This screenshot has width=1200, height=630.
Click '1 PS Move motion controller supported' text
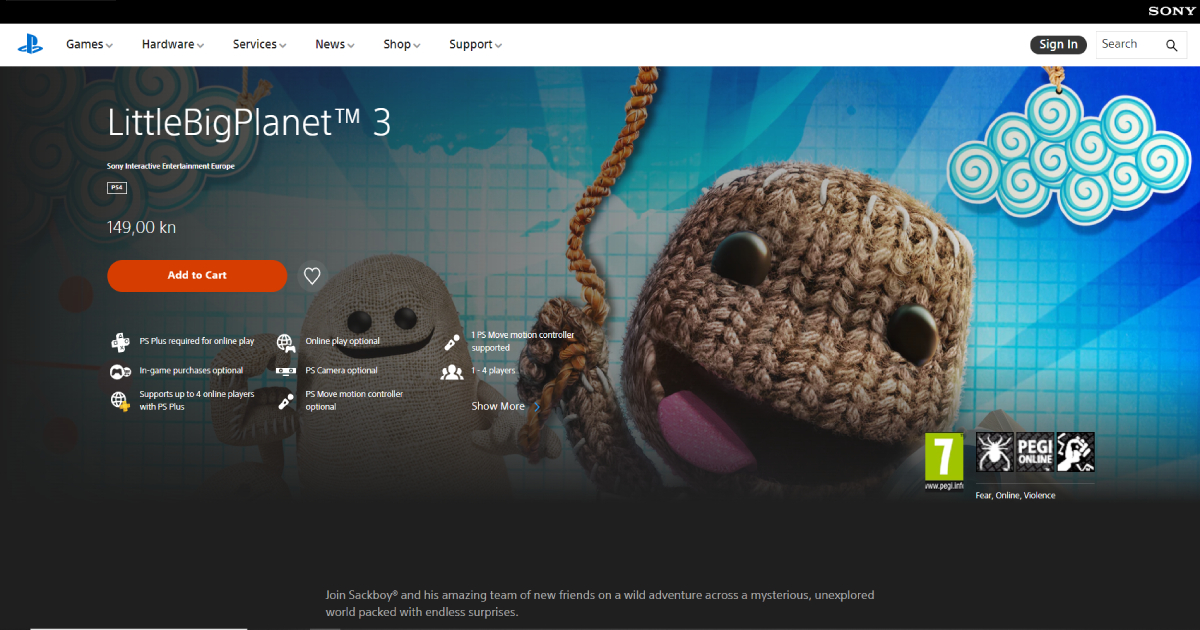coord(523,342)
